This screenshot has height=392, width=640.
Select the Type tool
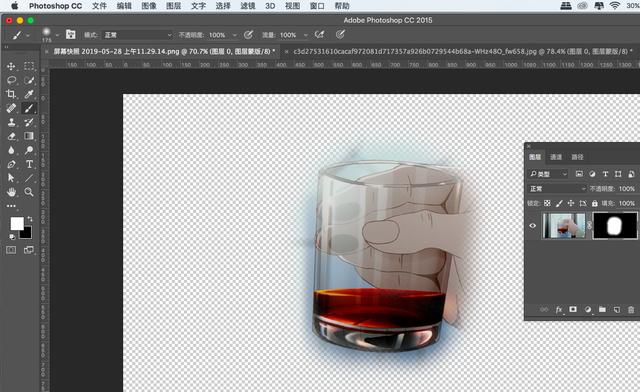29,164
